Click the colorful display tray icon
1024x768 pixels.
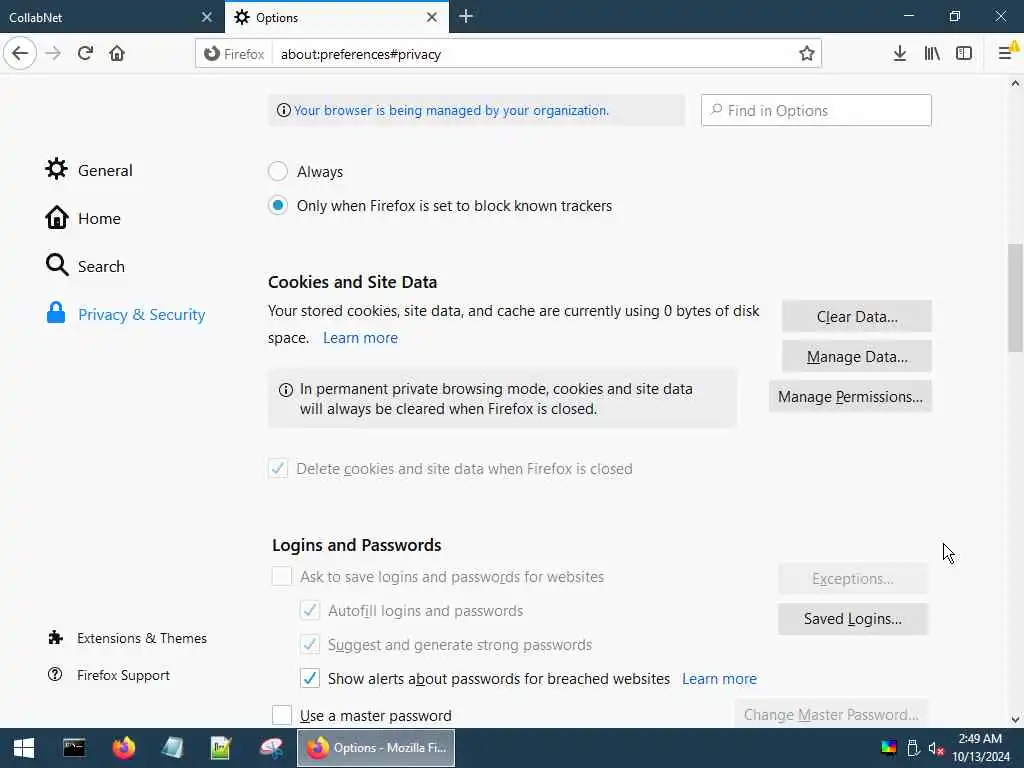(889, 748)
